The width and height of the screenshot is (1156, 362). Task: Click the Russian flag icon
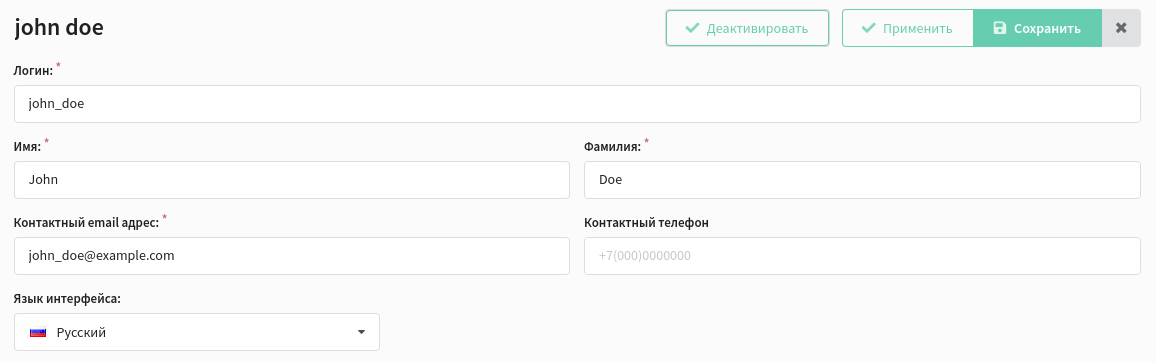click(x=38, y=333)
